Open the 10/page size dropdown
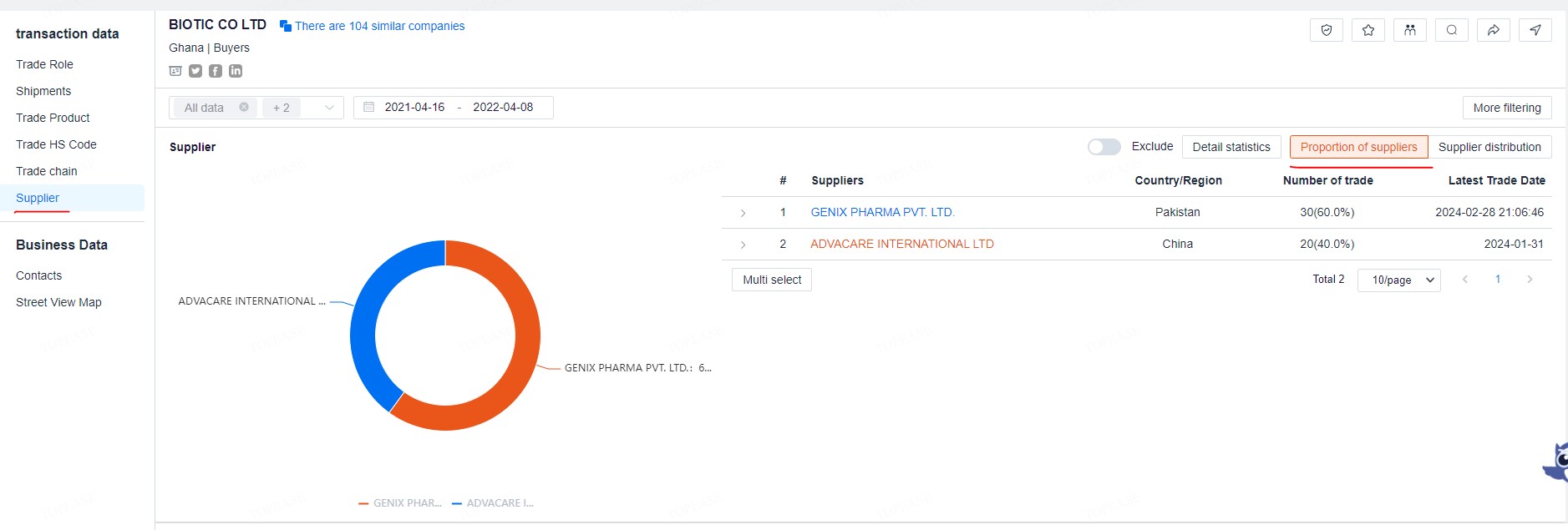 (x=1399, y=280)
